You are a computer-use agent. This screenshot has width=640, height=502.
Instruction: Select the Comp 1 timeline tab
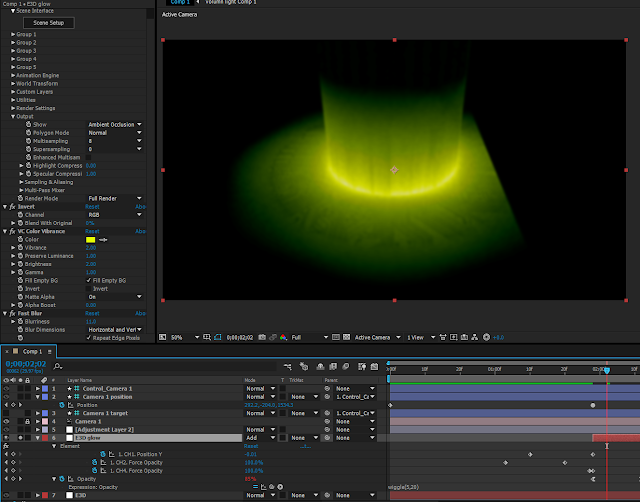(32, 352)
